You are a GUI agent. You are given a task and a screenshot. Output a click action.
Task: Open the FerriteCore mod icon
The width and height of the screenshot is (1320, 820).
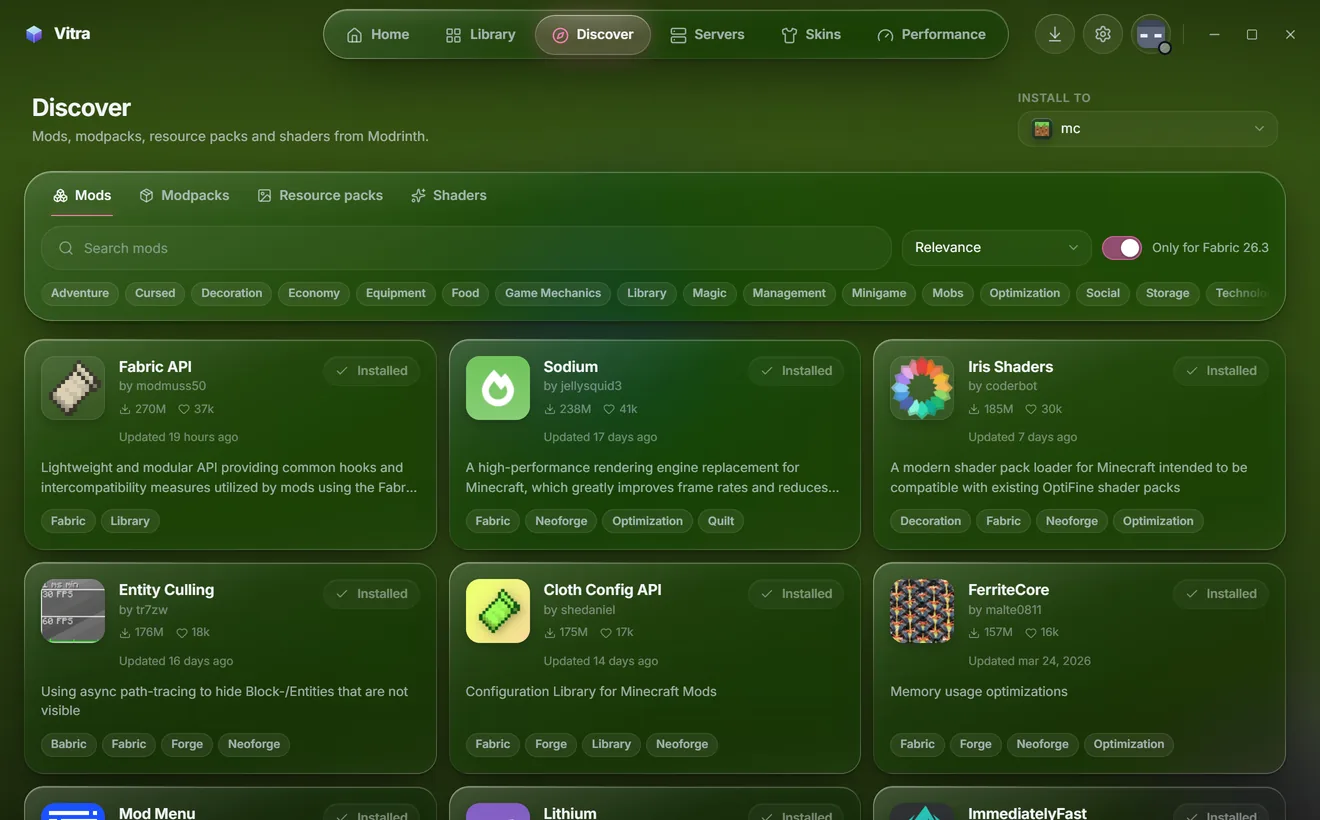[x=922, y=611]
